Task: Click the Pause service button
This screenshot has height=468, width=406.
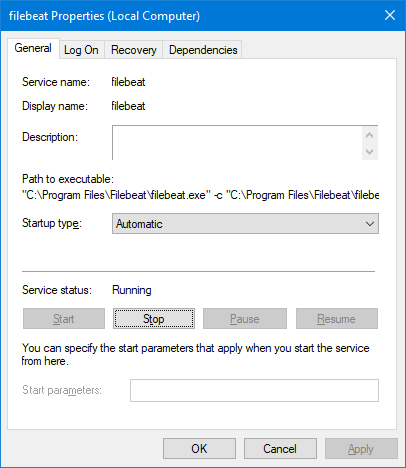Action: 245,319
